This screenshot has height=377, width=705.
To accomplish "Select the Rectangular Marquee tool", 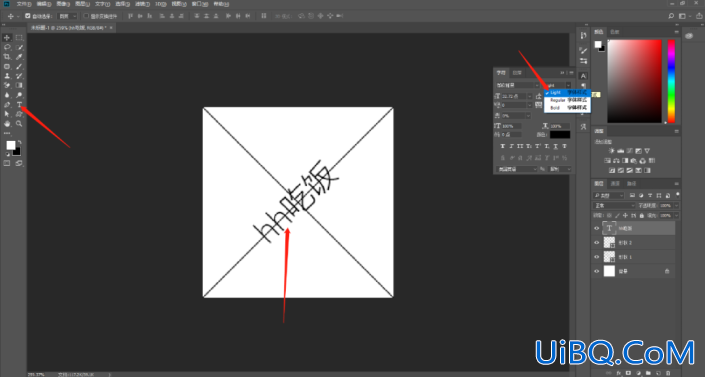I will click(19, 38).
